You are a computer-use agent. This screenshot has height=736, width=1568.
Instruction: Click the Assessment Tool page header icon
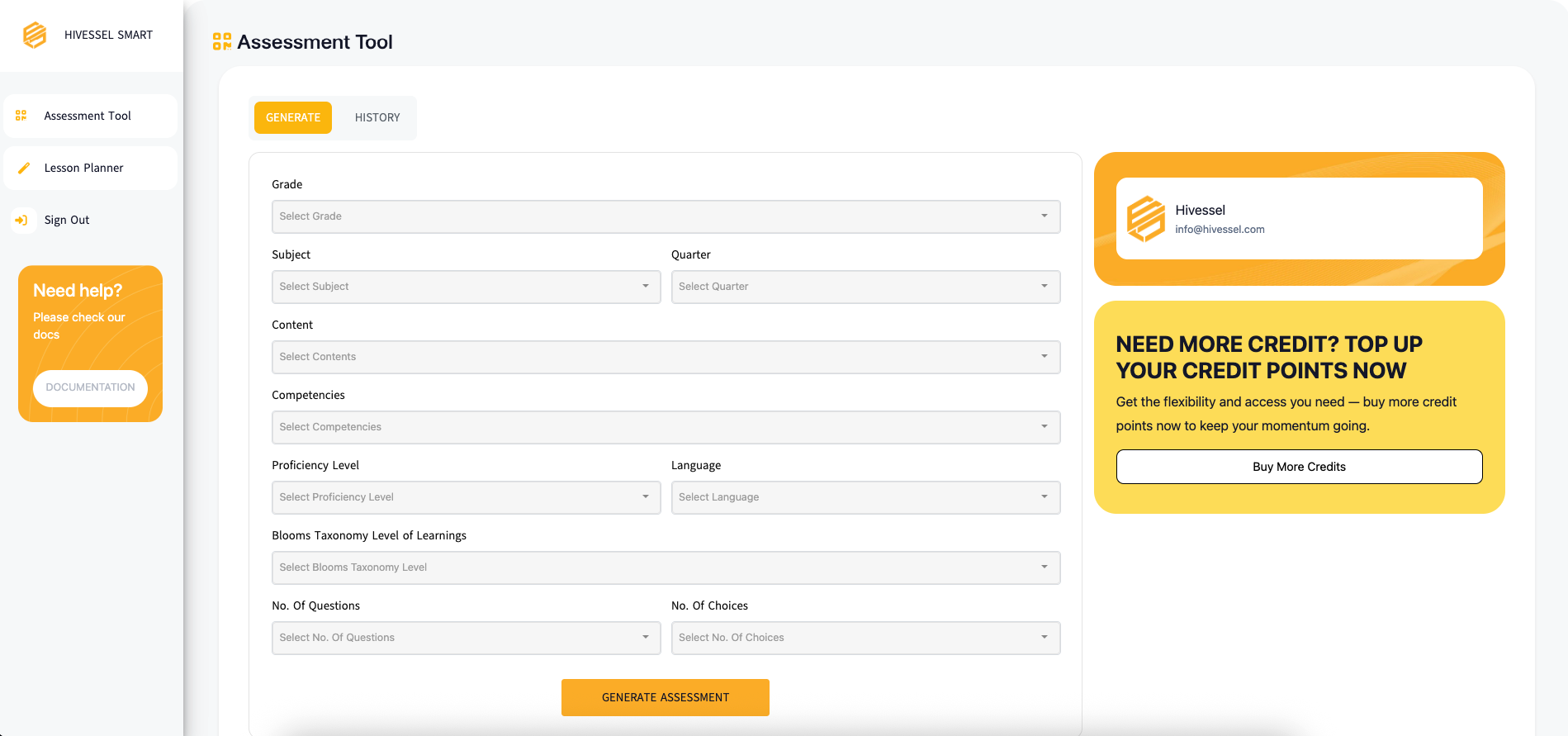(221, 41)
